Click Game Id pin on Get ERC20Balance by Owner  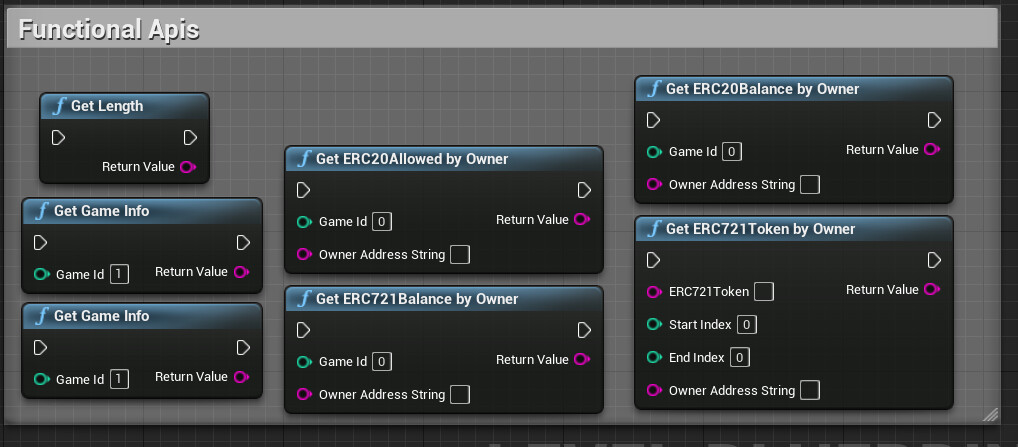click(654, 152)
